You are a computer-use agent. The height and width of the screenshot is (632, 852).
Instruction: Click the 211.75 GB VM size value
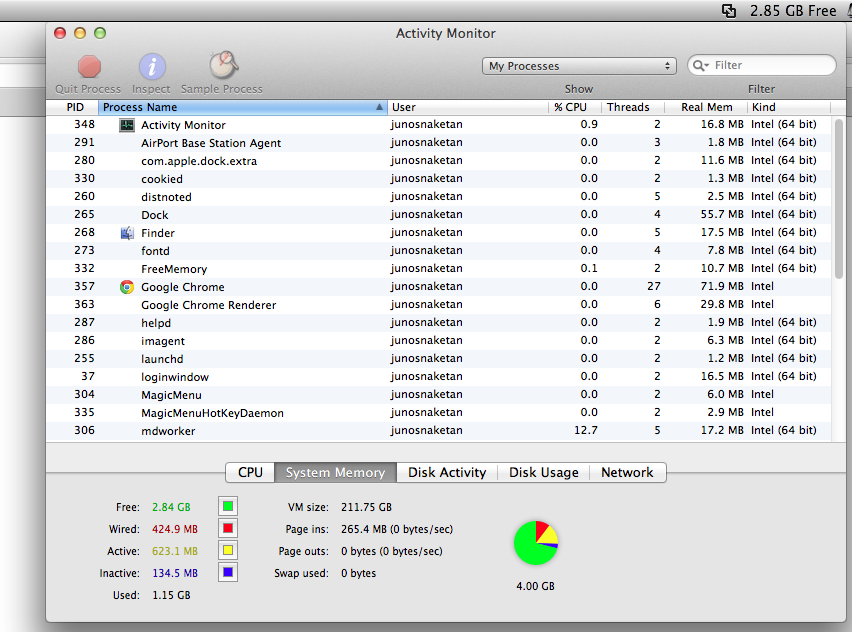click(x=366, y=507)
